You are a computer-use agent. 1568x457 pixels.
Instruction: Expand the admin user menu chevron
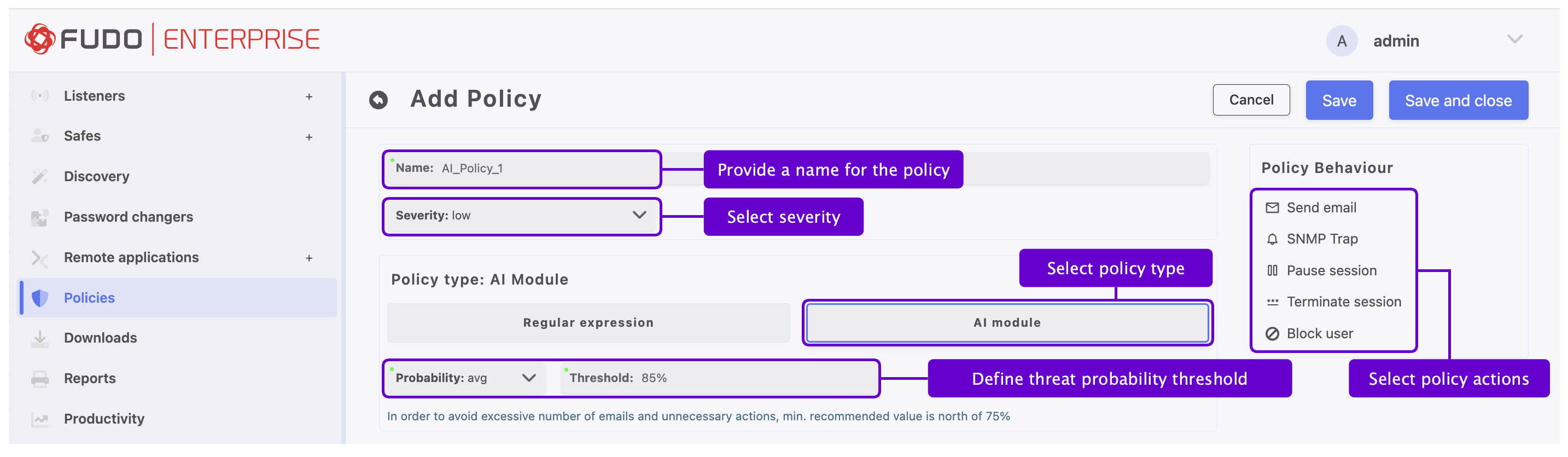point(1514,40)
